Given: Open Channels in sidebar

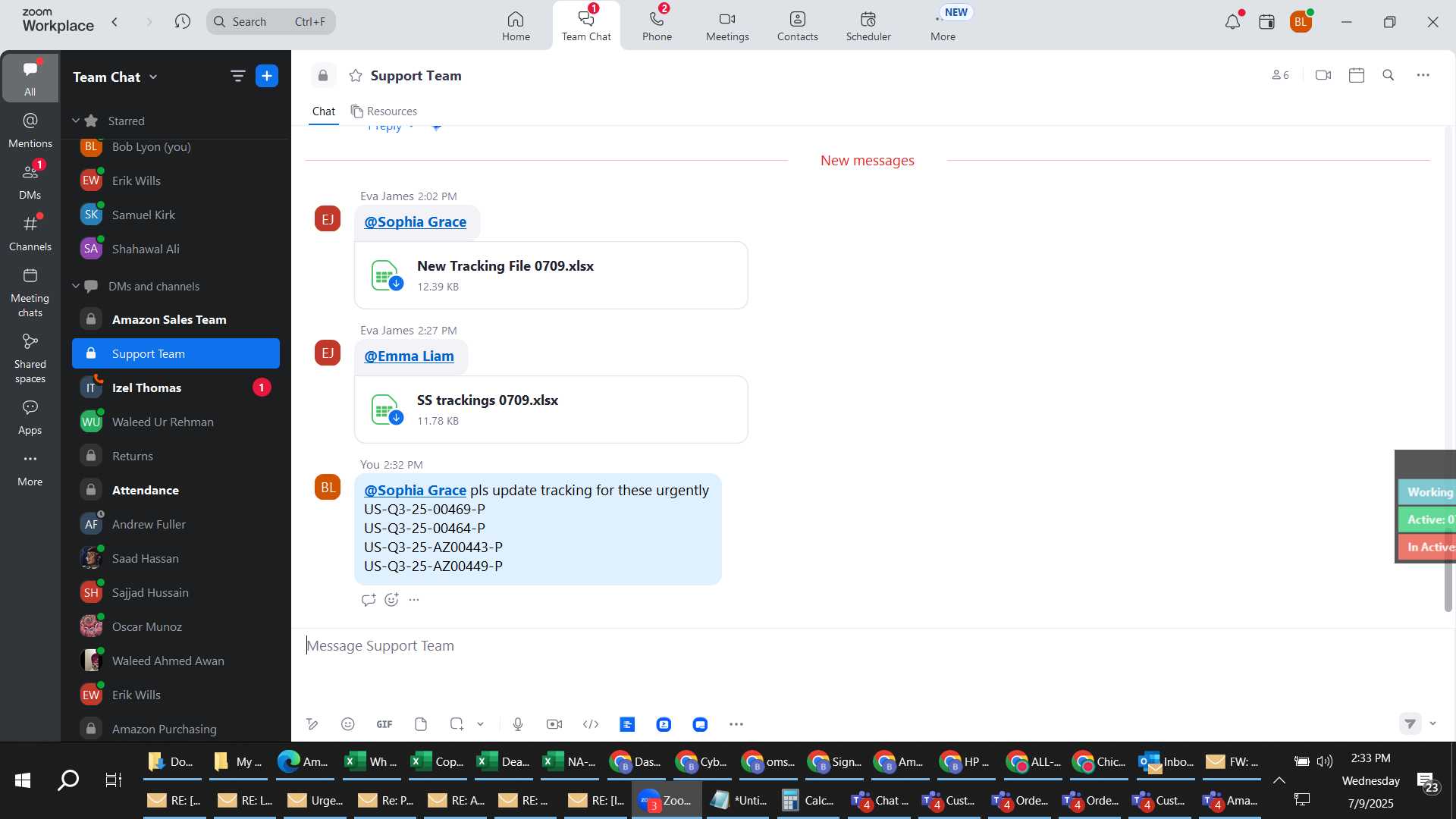Looking at the screenshot, I should tap(30, 234).
